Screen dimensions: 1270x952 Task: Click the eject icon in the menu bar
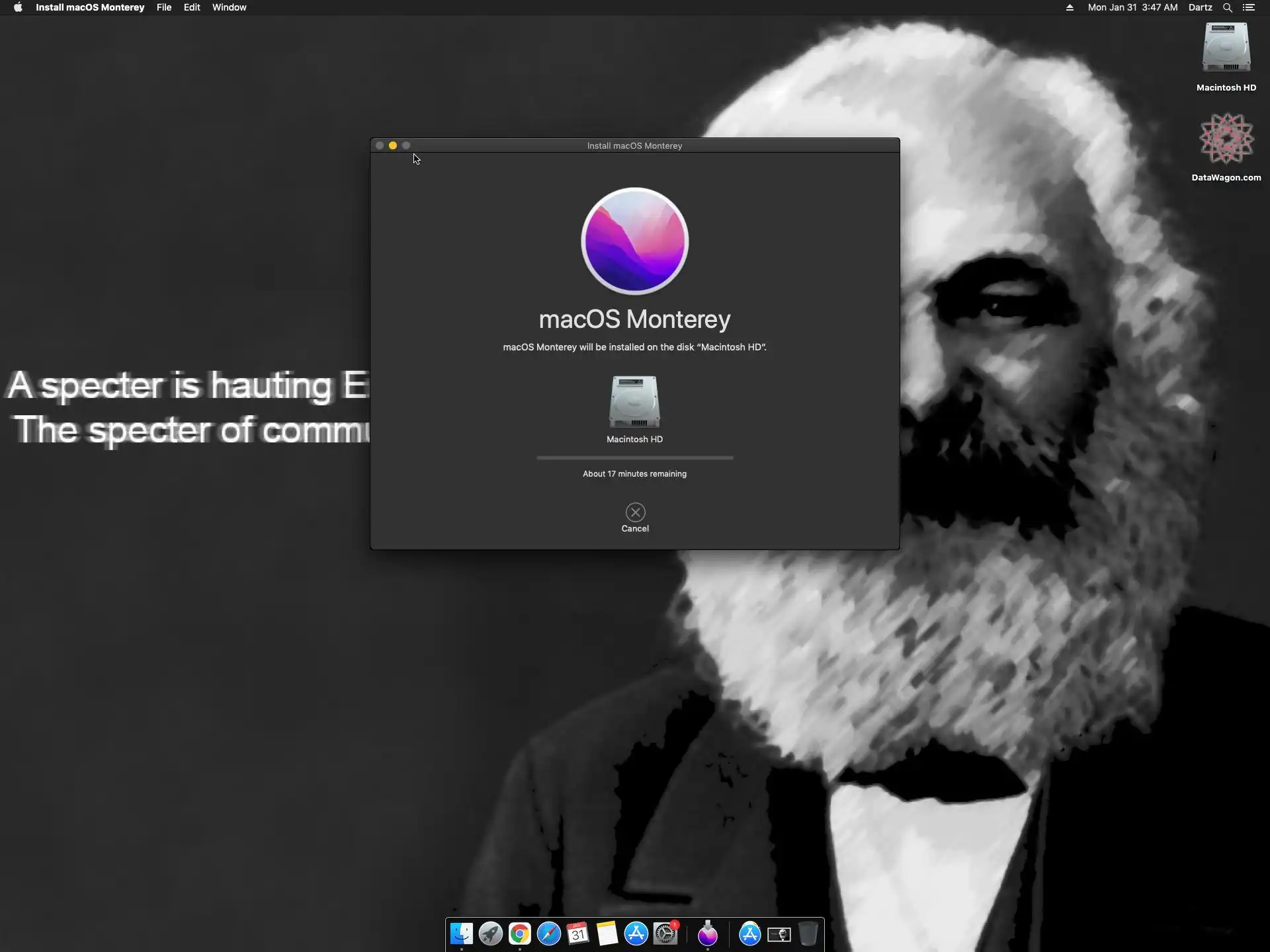[x=1070, y=7]
